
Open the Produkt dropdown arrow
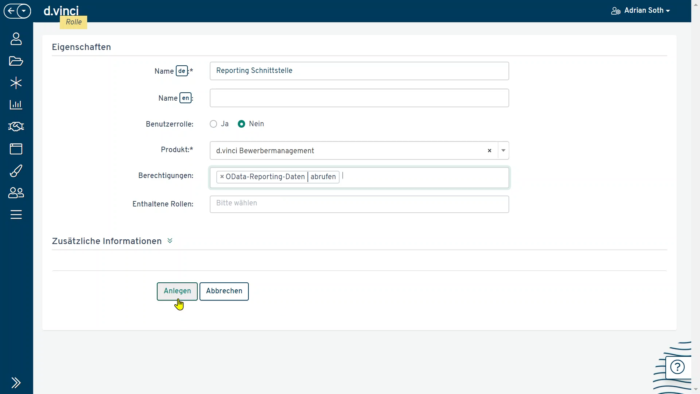point(503,151)
